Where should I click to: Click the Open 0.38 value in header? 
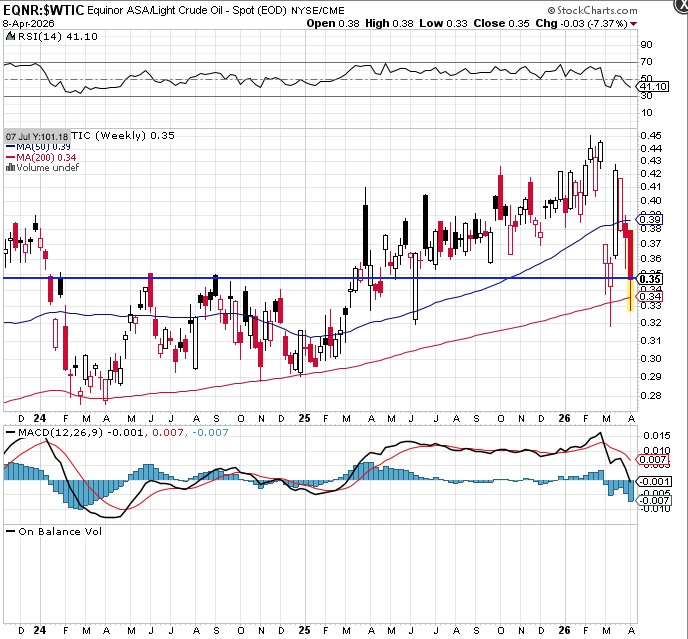pyautogui.click(x=333, y=24)
